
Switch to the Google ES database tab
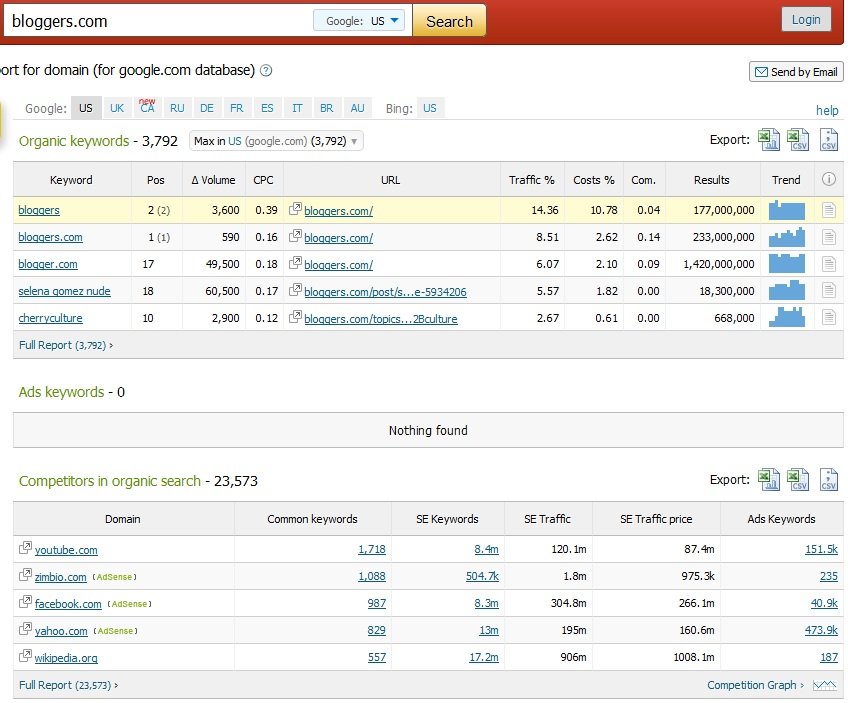(x=267, y=108)
